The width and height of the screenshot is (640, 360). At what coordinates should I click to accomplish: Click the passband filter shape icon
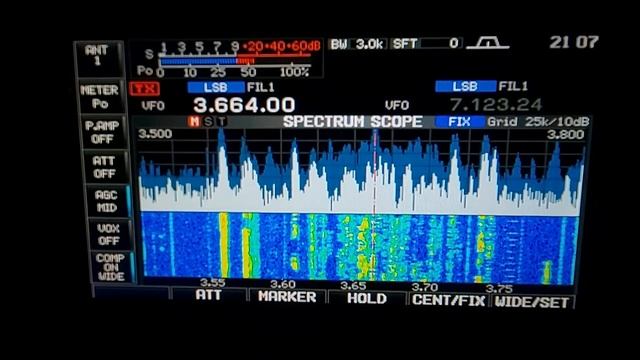488,43
